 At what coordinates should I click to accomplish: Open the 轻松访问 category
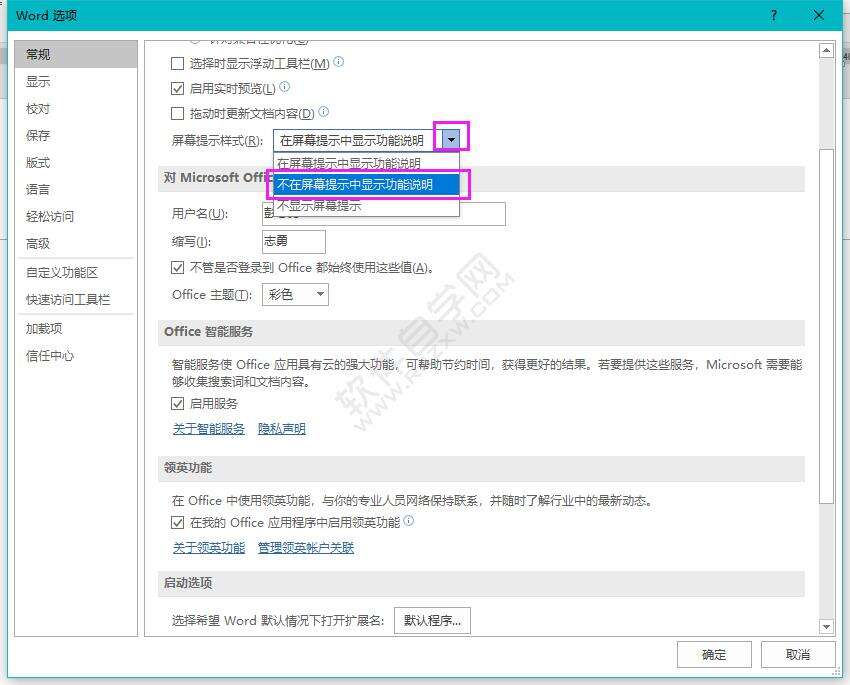(76, 217)
